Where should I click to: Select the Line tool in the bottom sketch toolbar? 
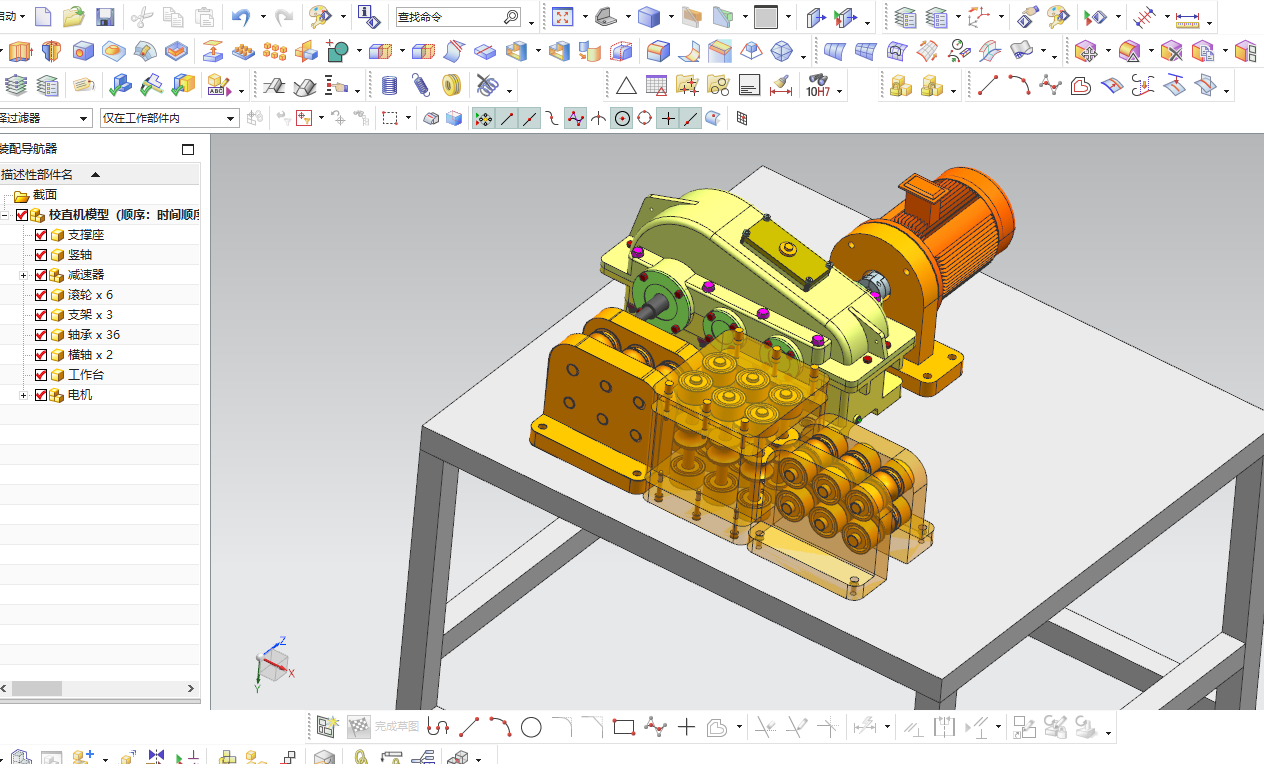pos(469,727)
